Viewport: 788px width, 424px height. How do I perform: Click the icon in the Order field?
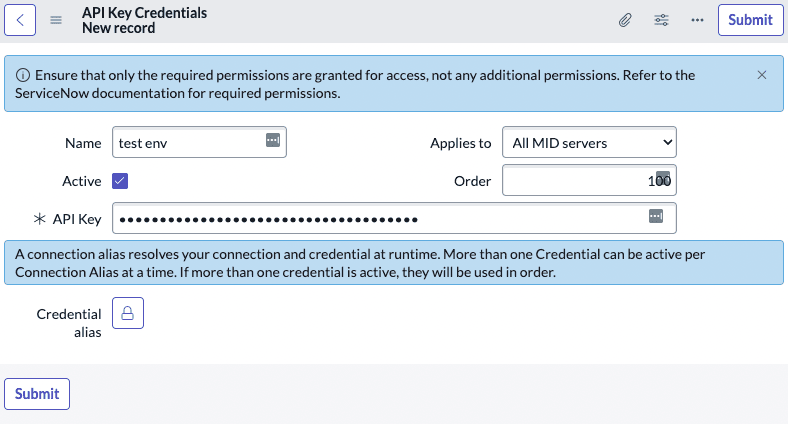click(663, 178)
